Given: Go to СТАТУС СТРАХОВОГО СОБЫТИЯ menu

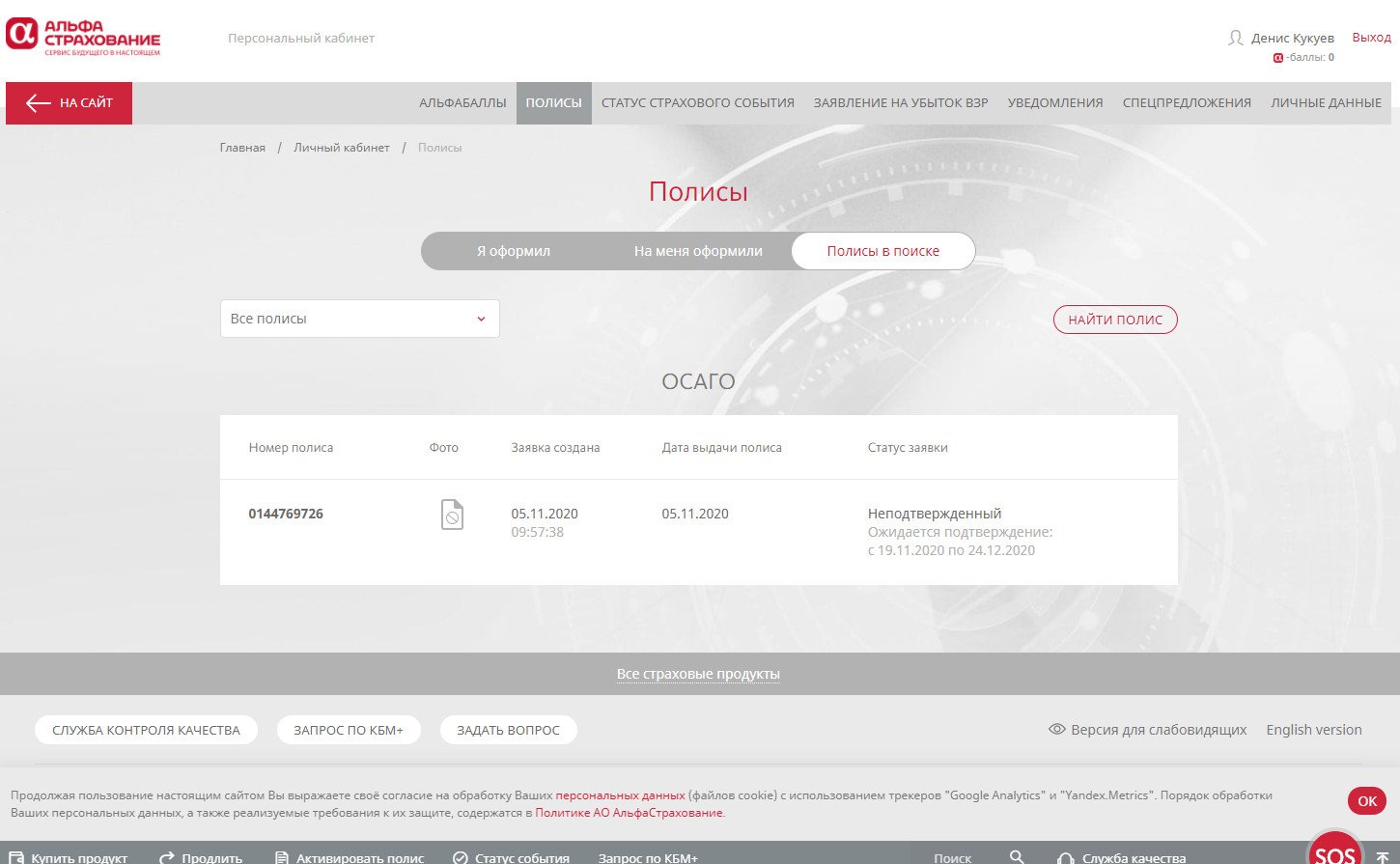Looking at the screenshot, I should (x=697, y=103).
